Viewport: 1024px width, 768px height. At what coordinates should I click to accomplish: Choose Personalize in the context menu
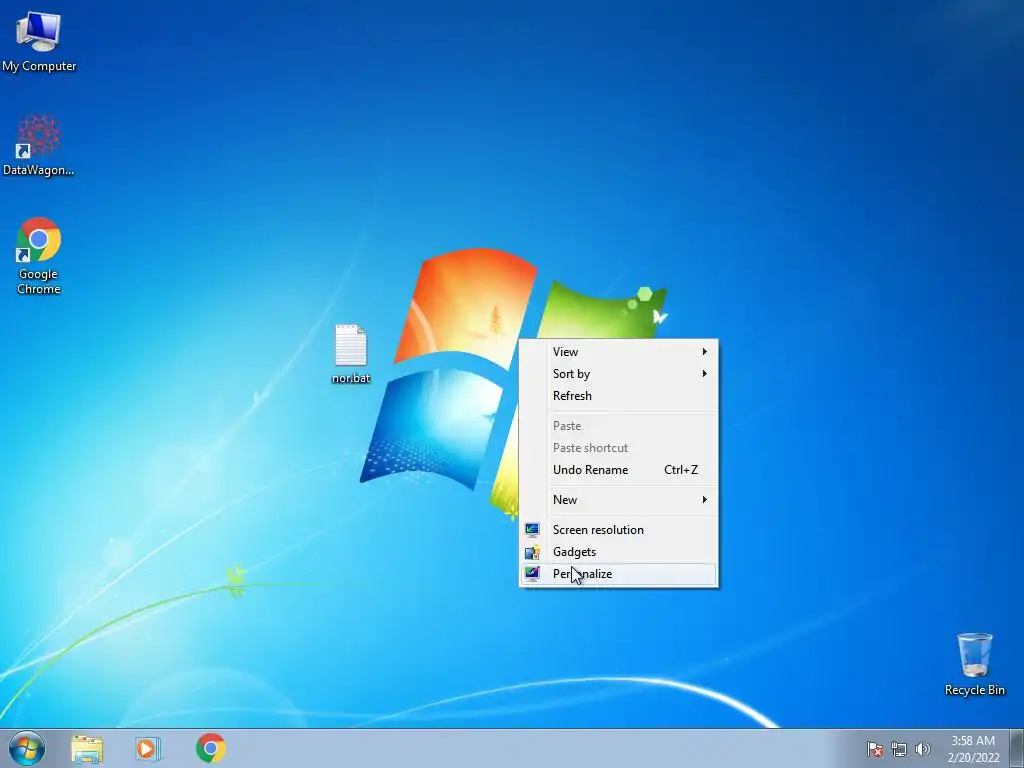click(618, 574)
